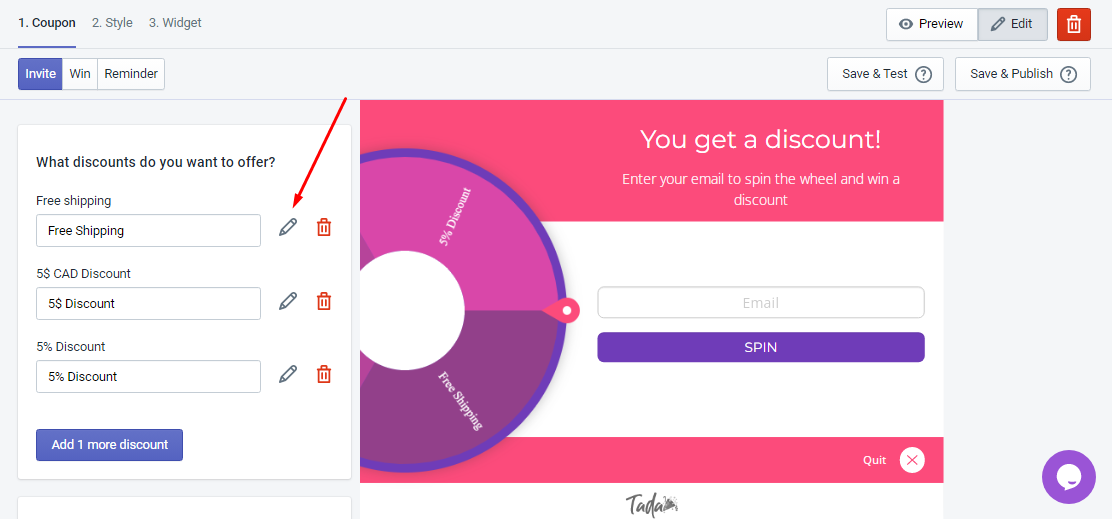Click the Save & Test button

885,74
